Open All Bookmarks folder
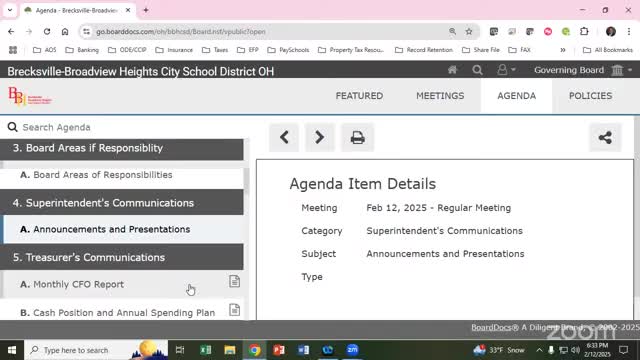The height and width of the screenshot is (360, 640). 608,50
